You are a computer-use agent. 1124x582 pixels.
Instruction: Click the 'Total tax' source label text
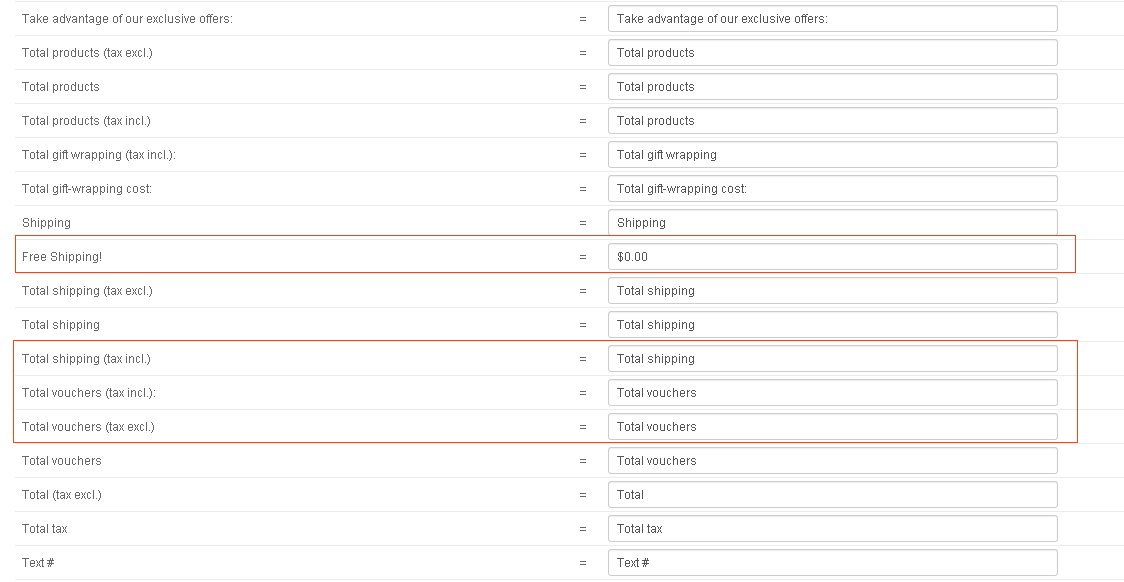point(44,529)
